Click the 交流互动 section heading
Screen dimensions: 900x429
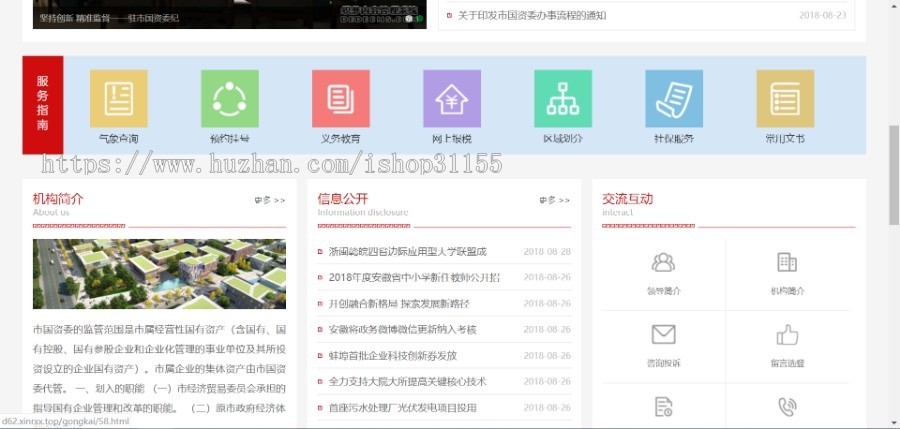[627, 199]
